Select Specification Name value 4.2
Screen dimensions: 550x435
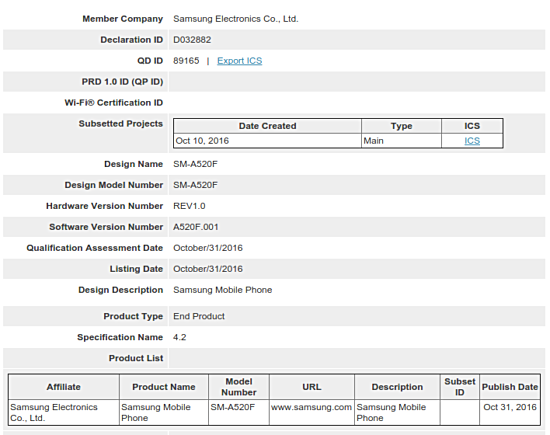point(180,337)
